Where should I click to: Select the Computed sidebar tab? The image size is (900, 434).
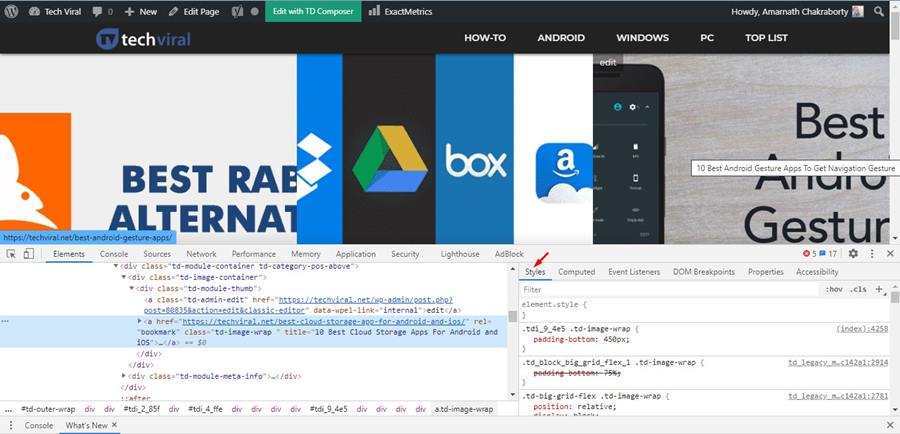pyautogui.click(x=576, y=272)
